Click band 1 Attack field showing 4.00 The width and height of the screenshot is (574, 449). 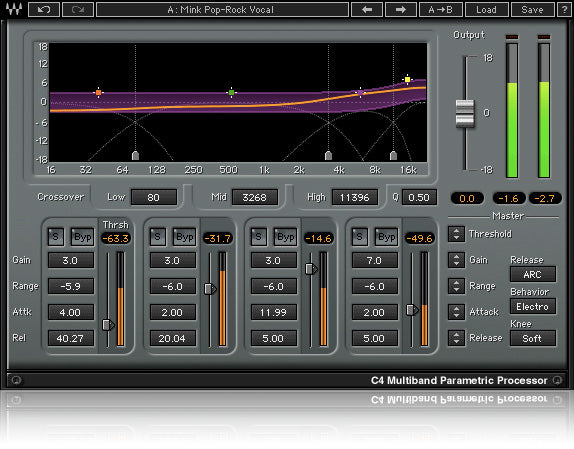(x=71, y=313)
